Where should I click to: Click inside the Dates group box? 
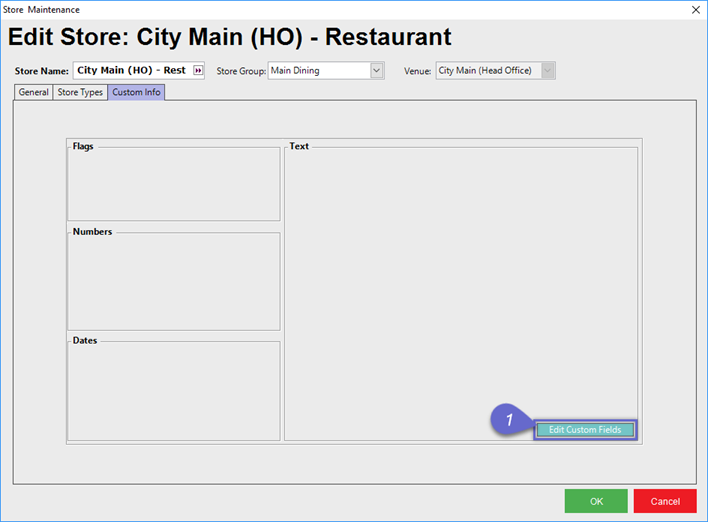(x=173, y=392)
